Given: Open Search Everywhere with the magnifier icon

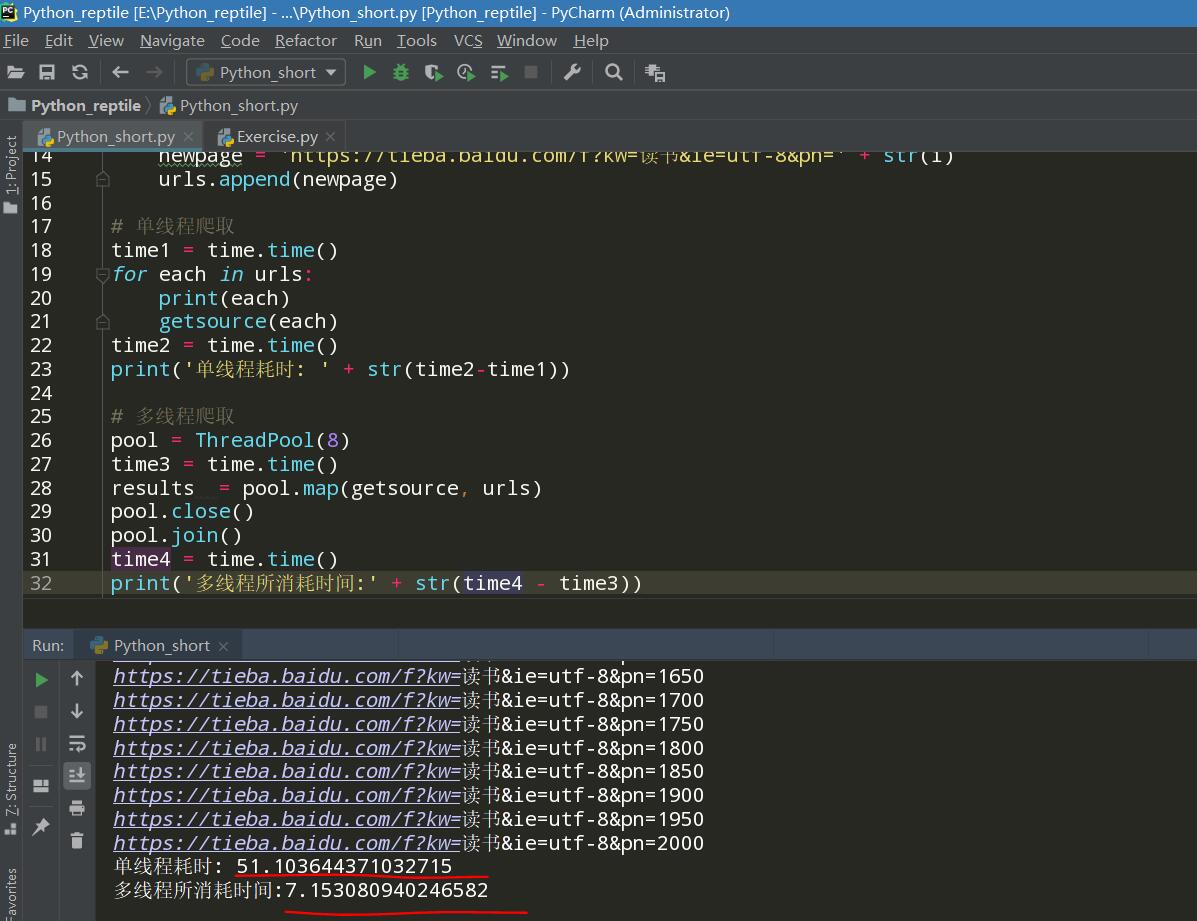Looking at the screenshot, I should click(x=613, y=71).
